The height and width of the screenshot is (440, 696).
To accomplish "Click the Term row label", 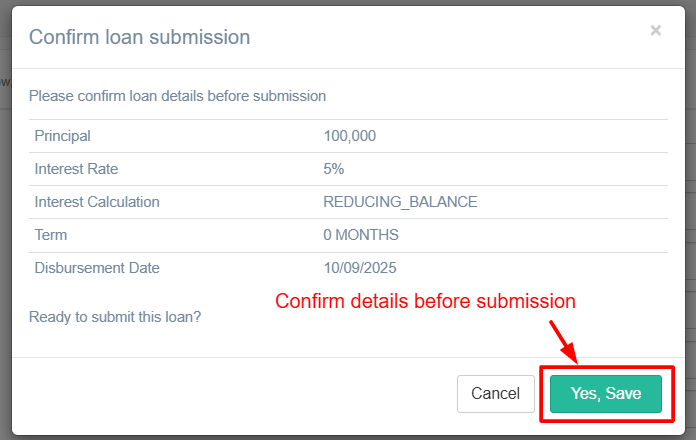I will (x=50, y=235).
